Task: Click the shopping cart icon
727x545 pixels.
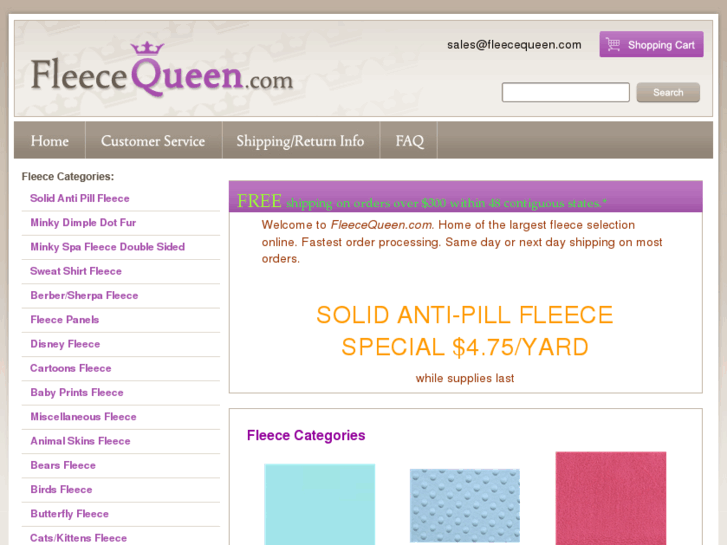Action: coord(613,45)
